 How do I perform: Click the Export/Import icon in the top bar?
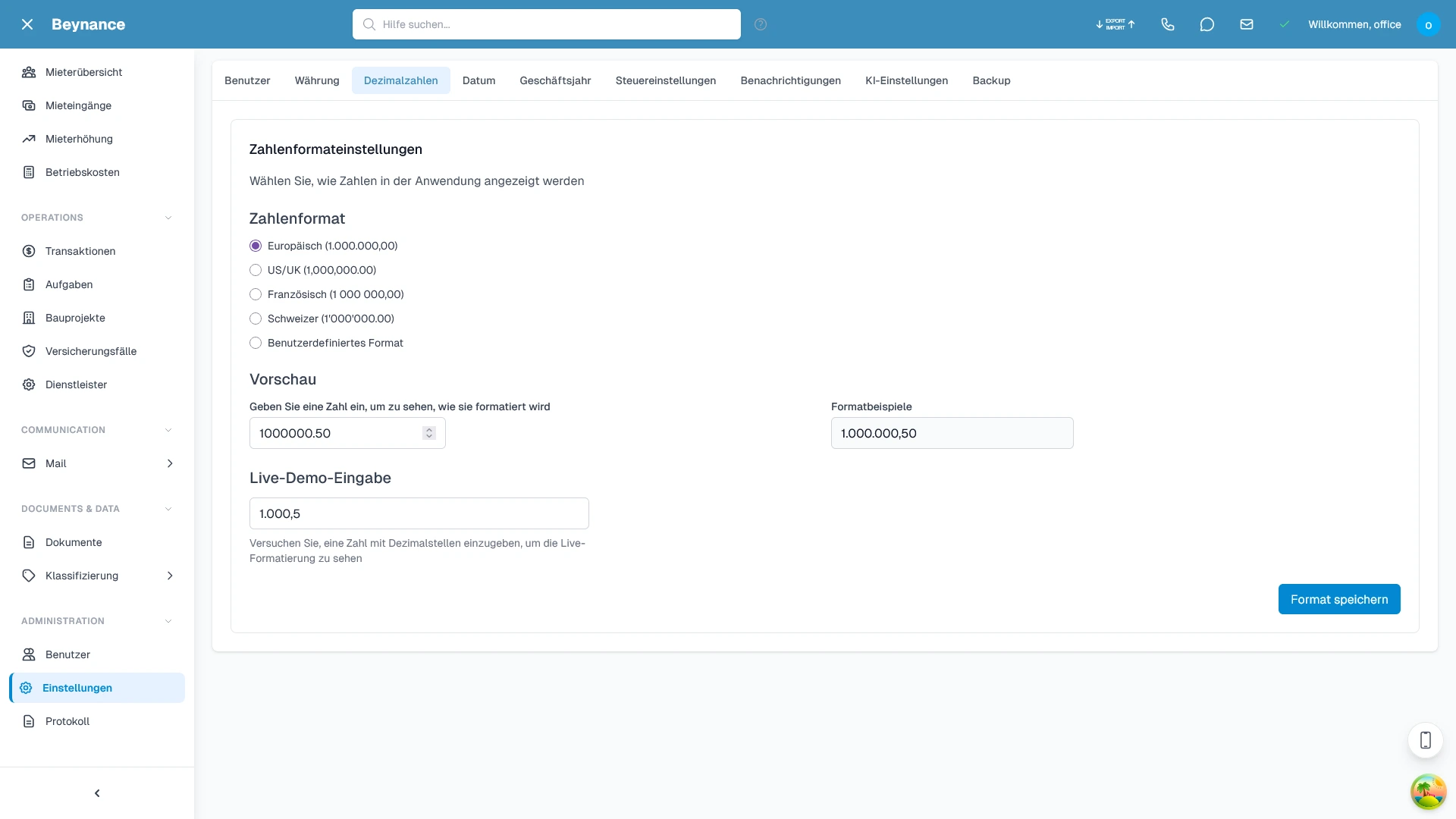(x=1114, y=24)
